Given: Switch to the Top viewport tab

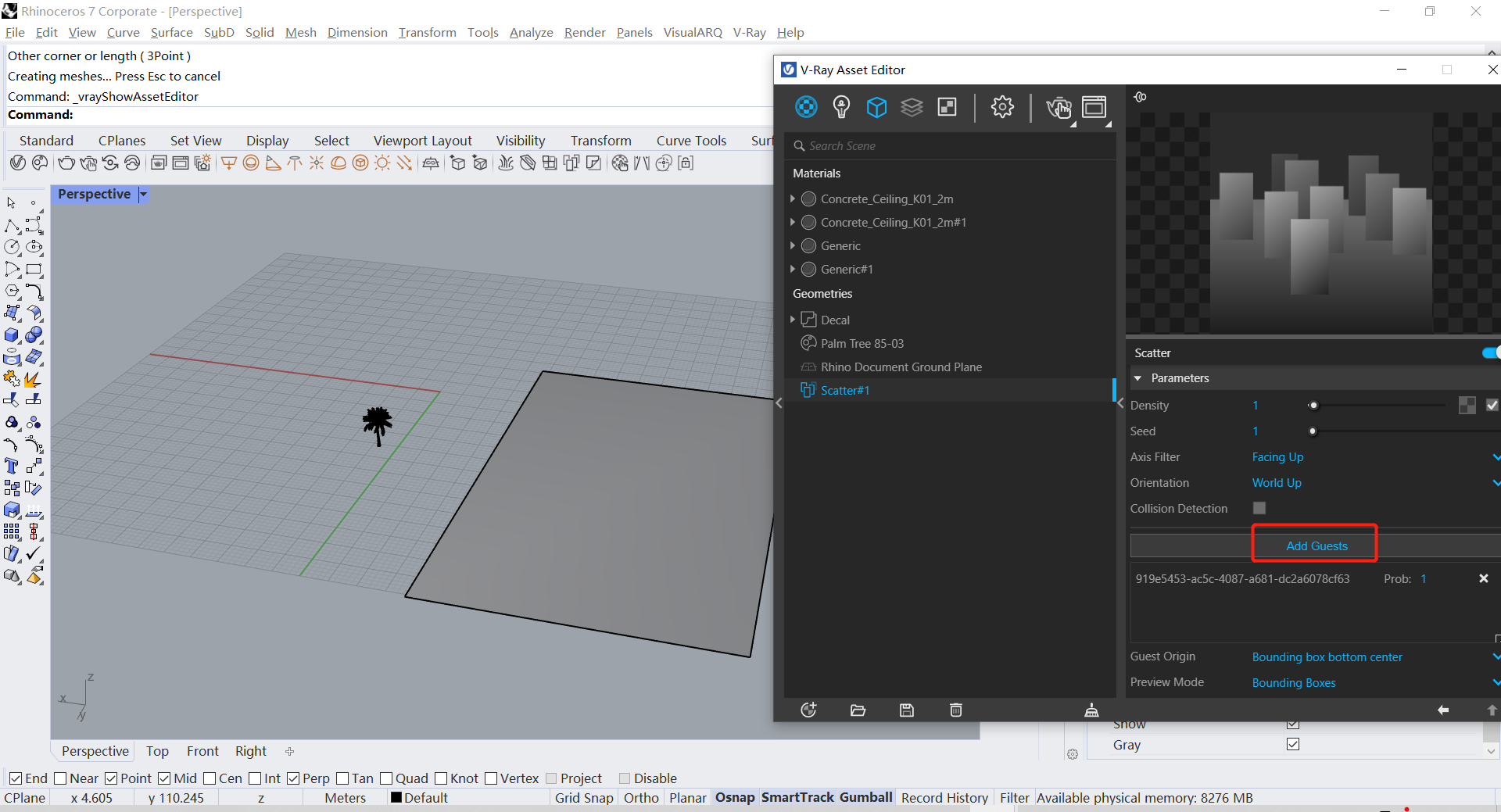Looking at the screenshot, I should tap(157, 751).
